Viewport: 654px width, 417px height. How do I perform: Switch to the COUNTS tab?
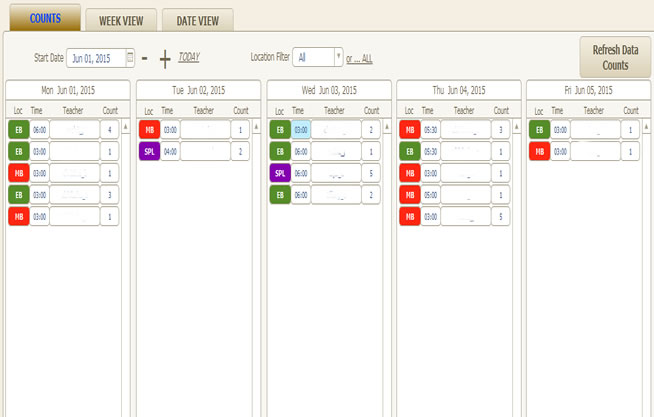[x=45, y=18]
